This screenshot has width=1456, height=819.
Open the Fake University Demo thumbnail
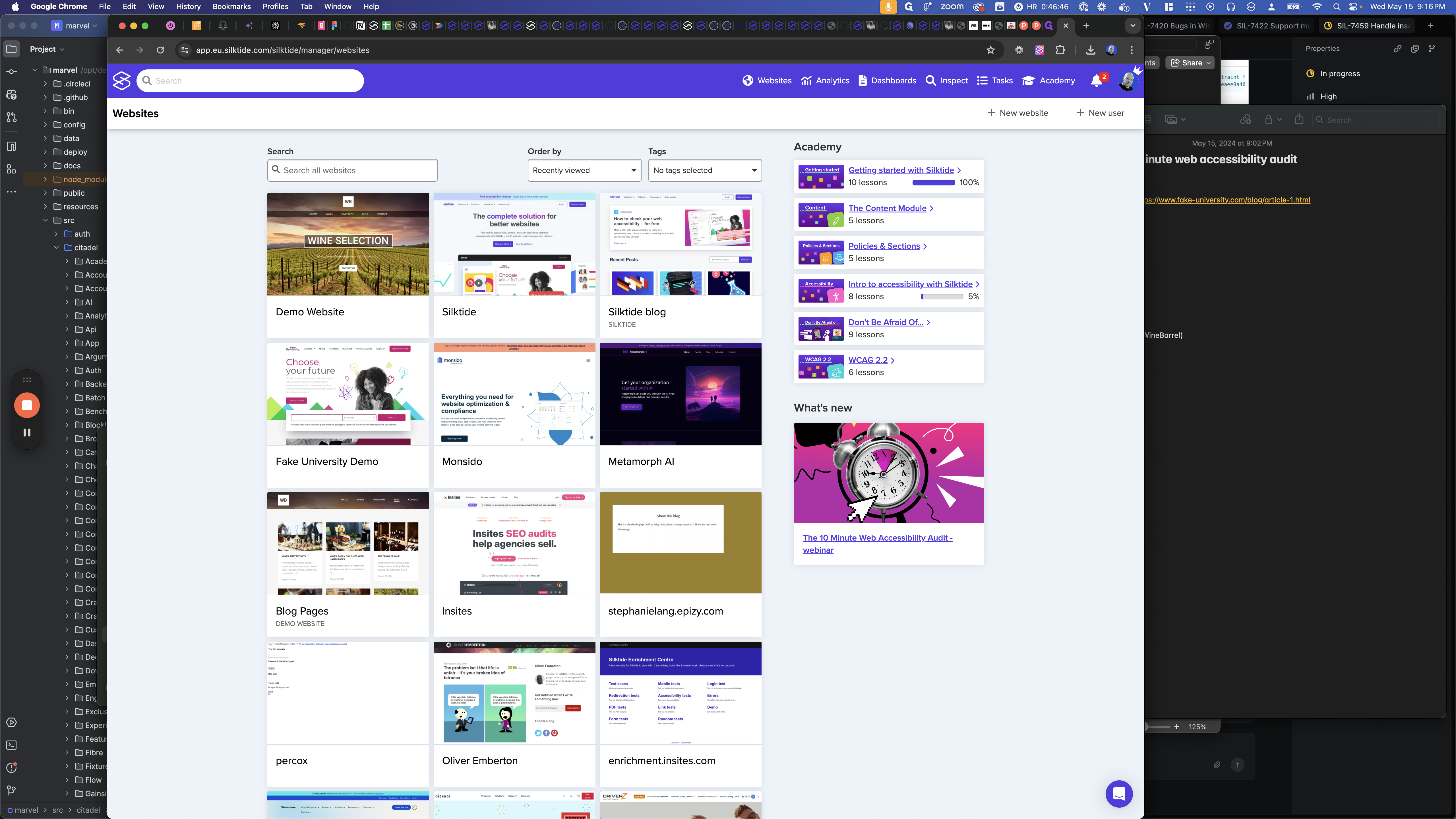coord(348,394)
